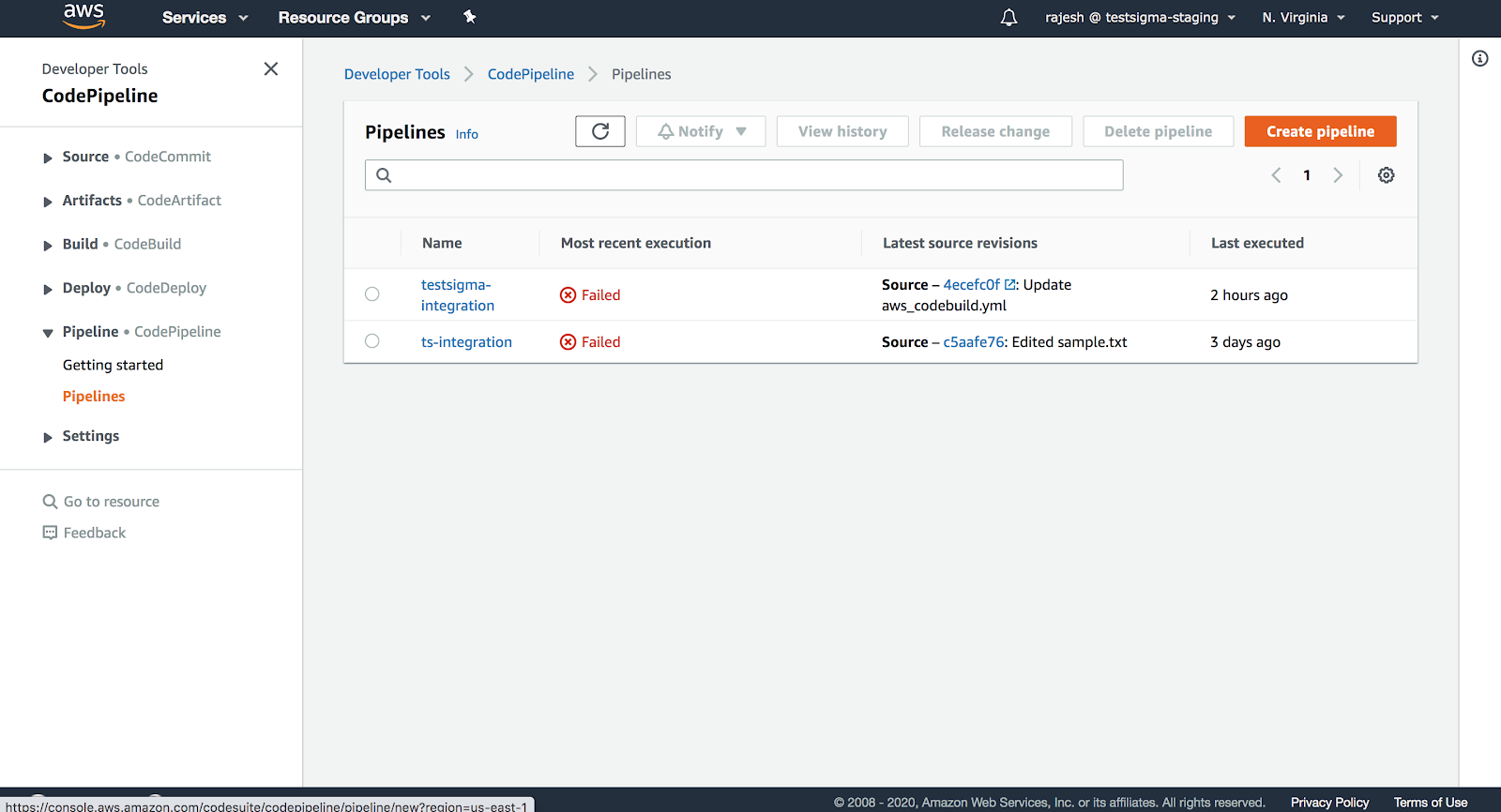Click the Latest source revisions column header

(x=960, y=243)
